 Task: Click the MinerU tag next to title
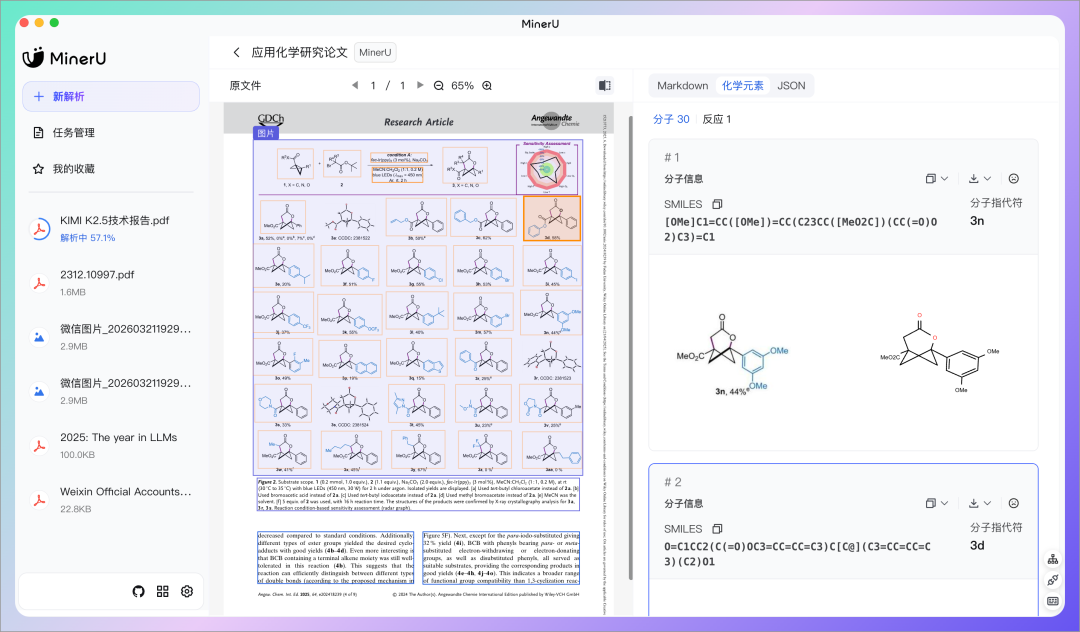[375, 52]
